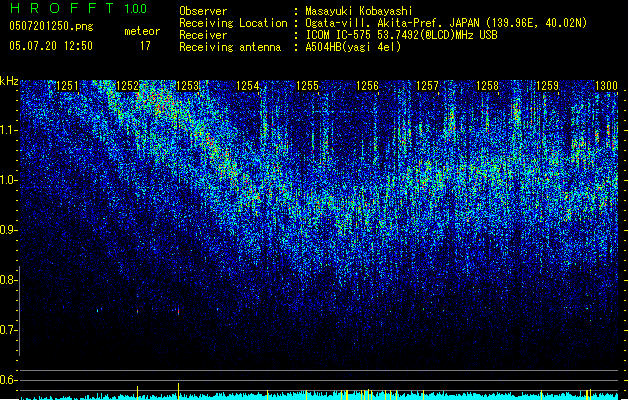Click the 0.9 frequency axis label
Viewport: 629px width, 400px height.
click(8, 230)
